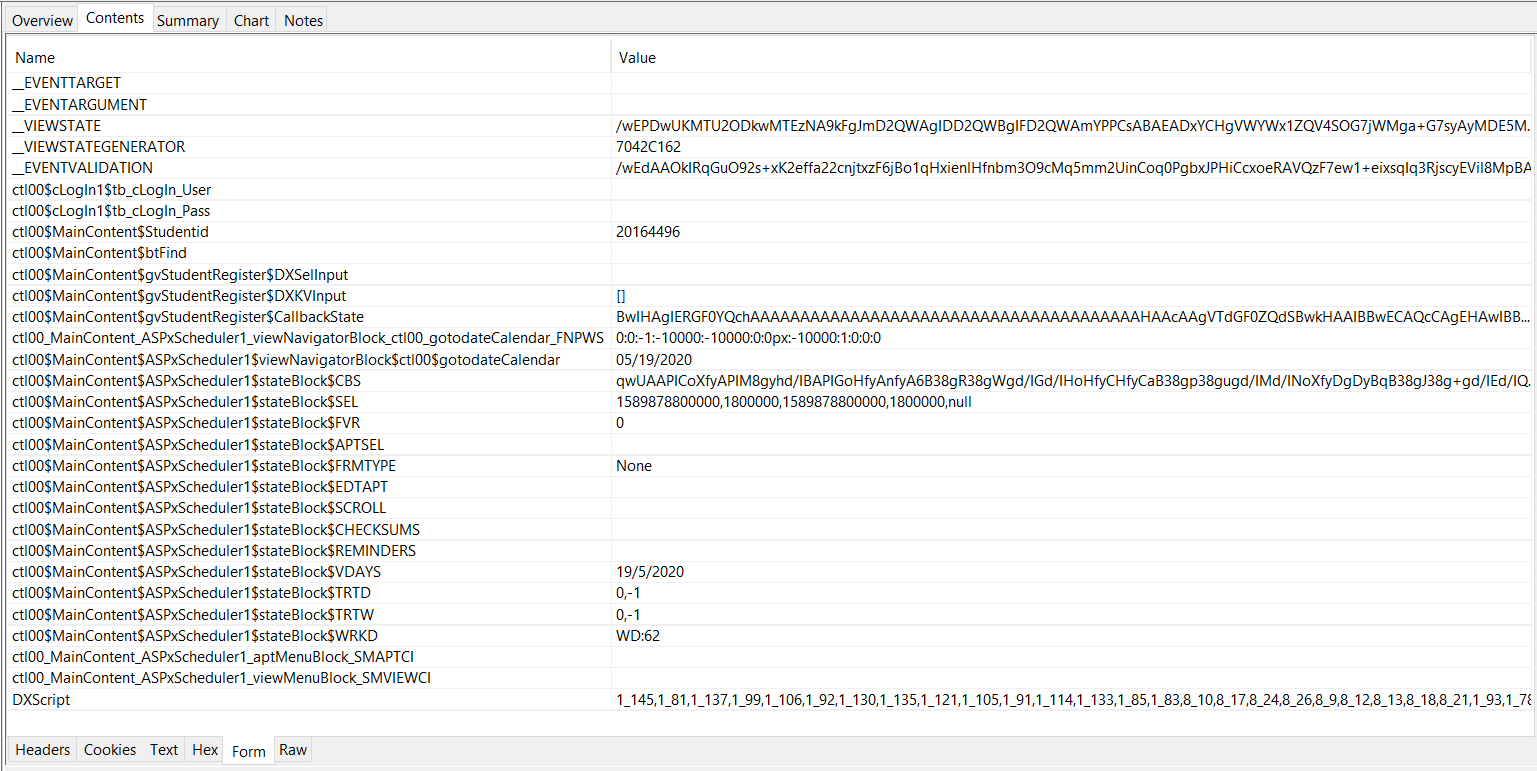Select the stateBlock$WRKD name cell
This screenshot has width=1537, height=771.
[x=310, y=636]
